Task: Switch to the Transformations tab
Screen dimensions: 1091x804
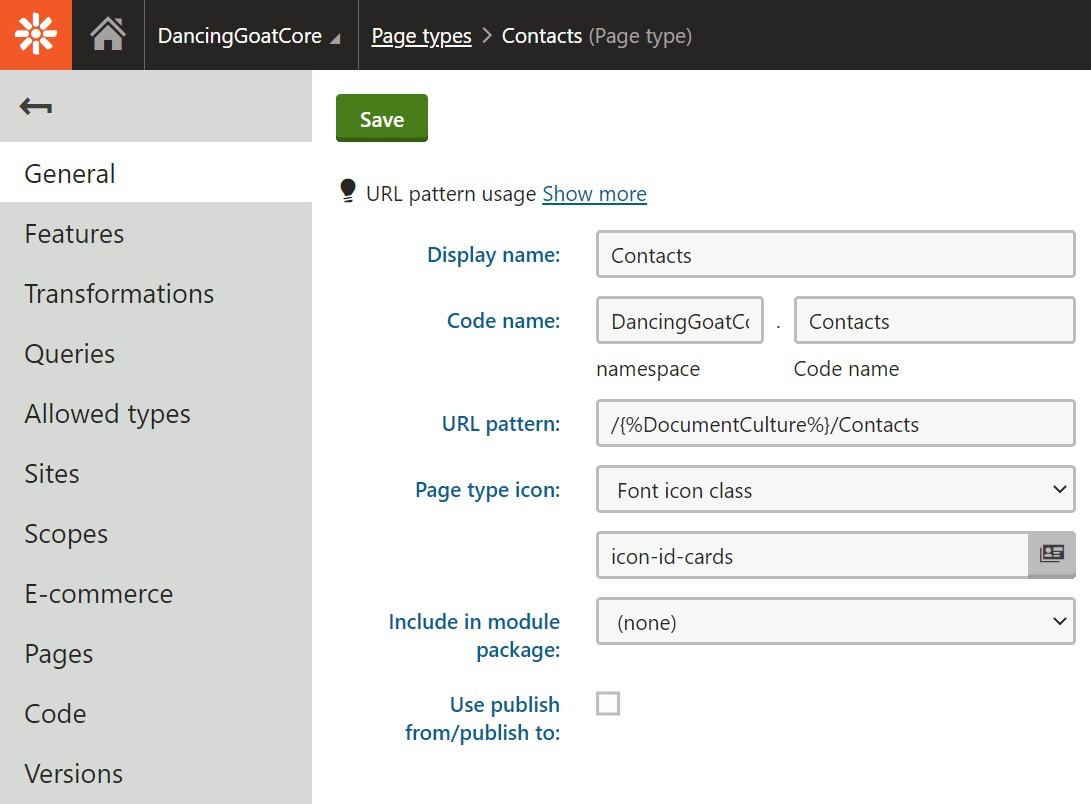Action: [156, 294]
